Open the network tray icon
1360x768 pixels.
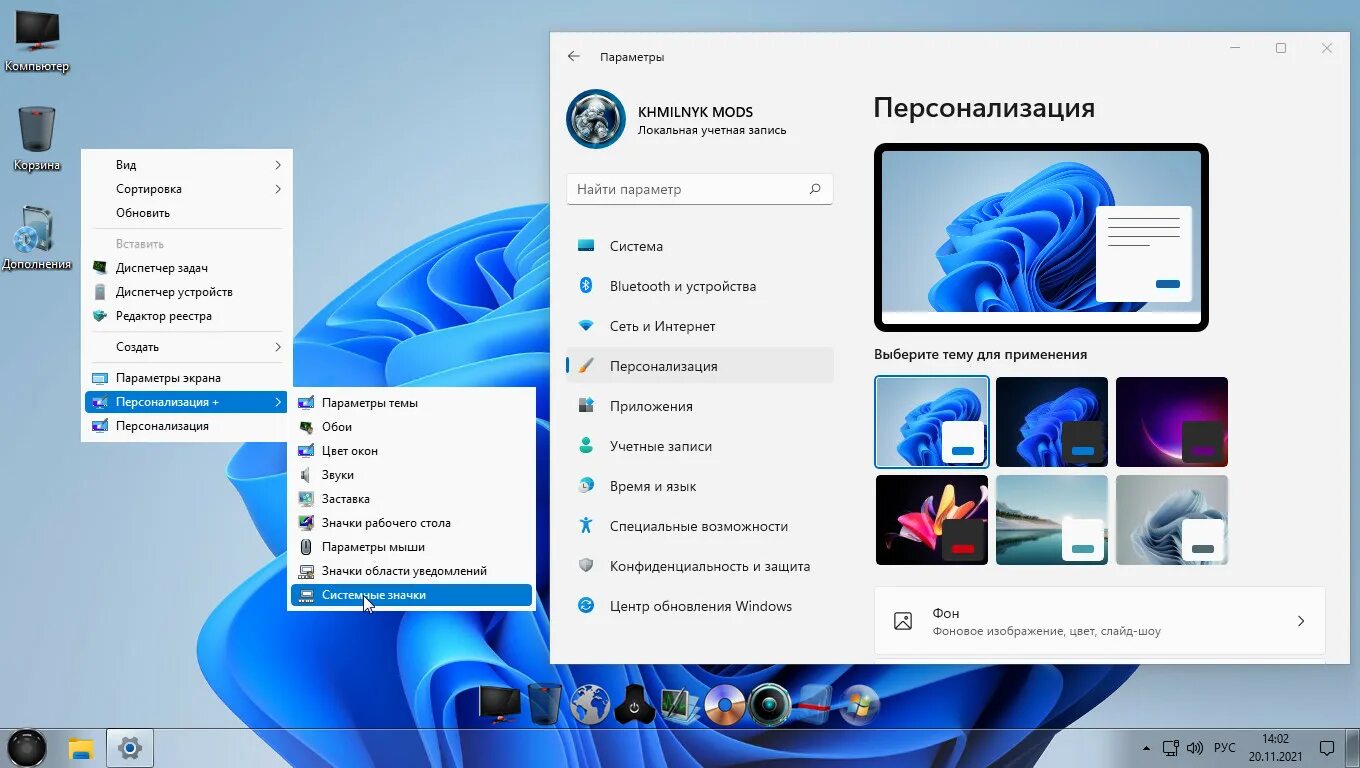[x=1170, y=748]
